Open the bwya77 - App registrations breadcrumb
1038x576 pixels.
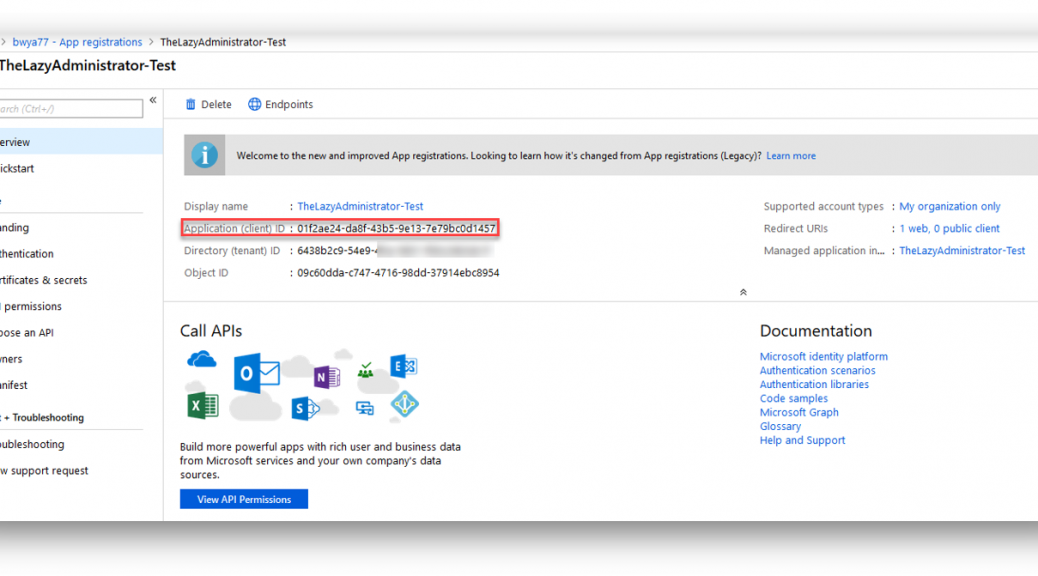click(77, 42)
